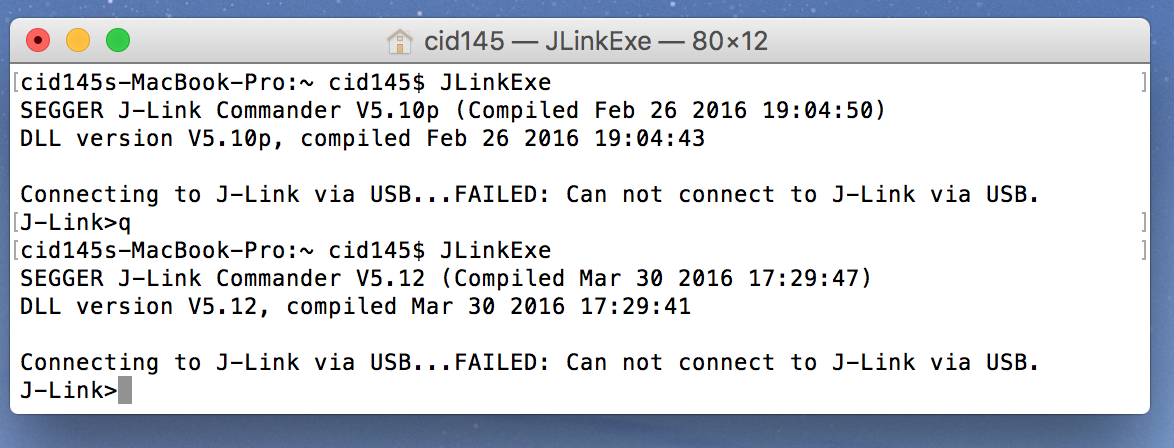Click the right bracket mark on second JLinkExe line
The width and height of the screenshot is (1174, 448).
coord(1144,250)
